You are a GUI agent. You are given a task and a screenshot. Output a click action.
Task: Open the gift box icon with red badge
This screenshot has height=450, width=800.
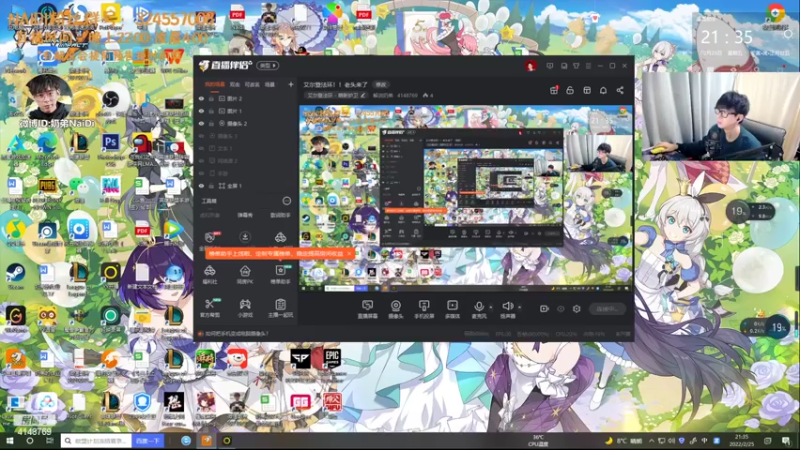554,90
